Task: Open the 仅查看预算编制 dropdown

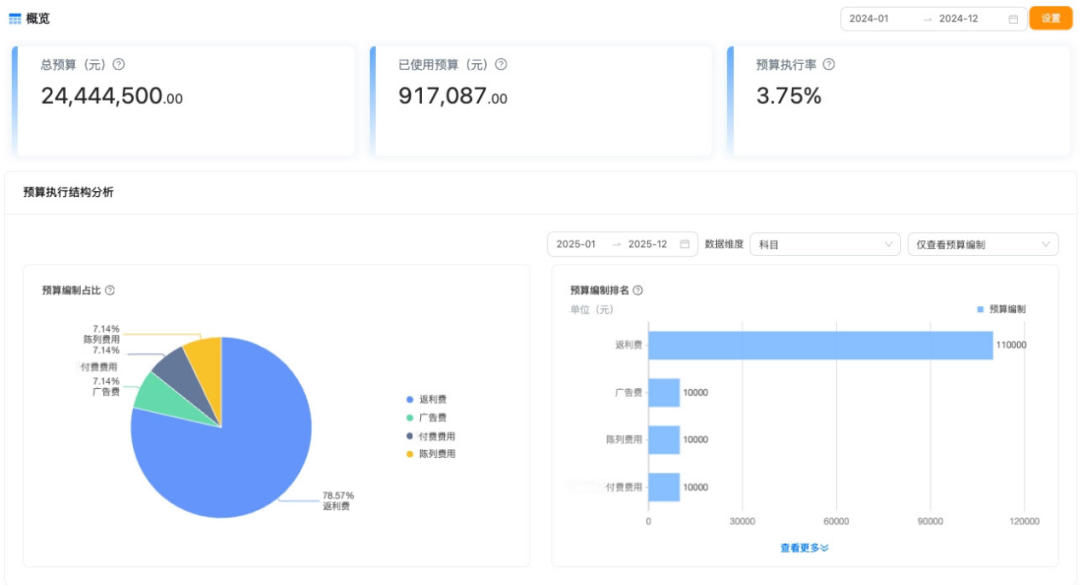Action: pos(983,244)
